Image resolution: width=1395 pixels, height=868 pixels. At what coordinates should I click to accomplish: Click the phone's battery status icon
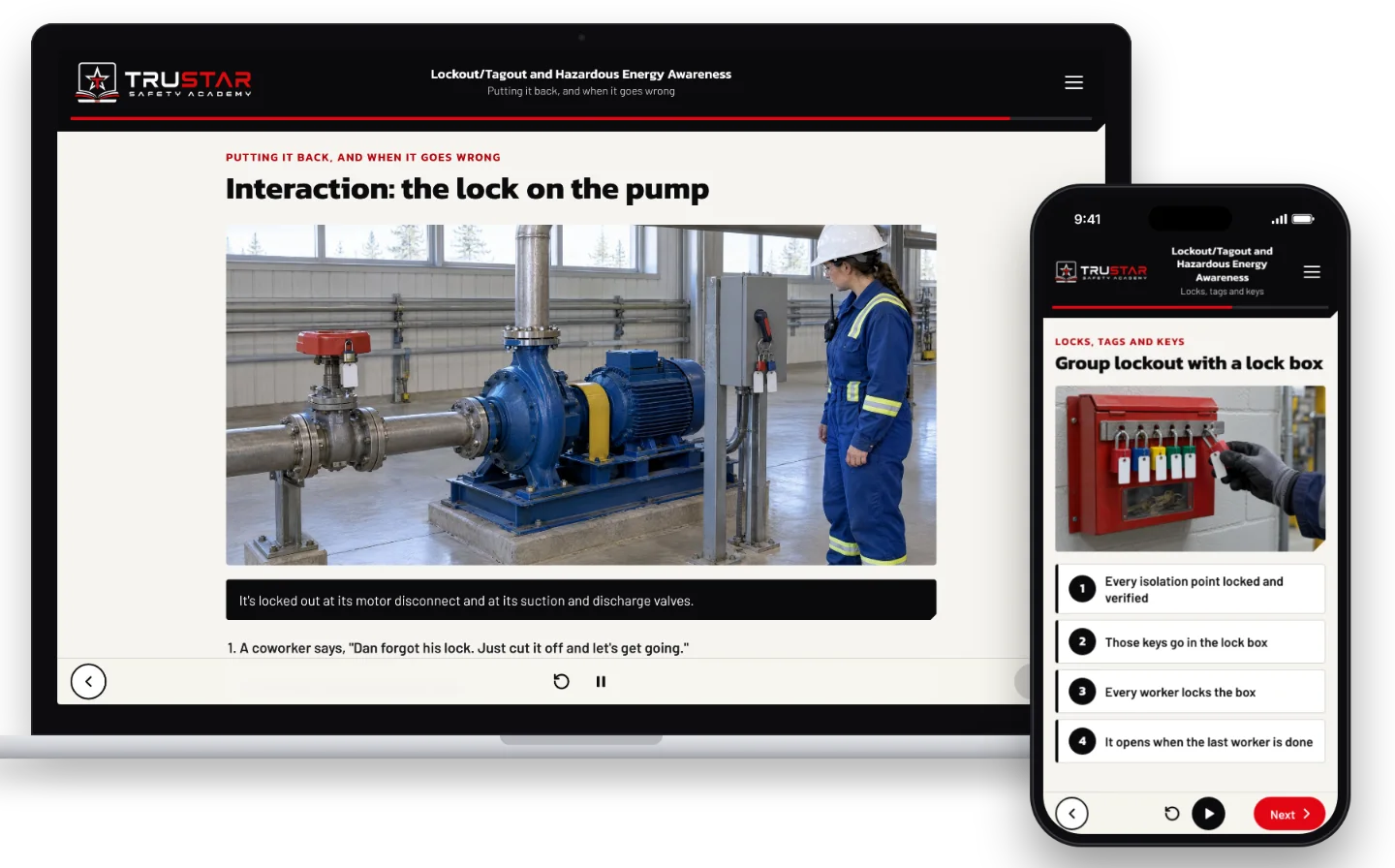coord(1303,219)
